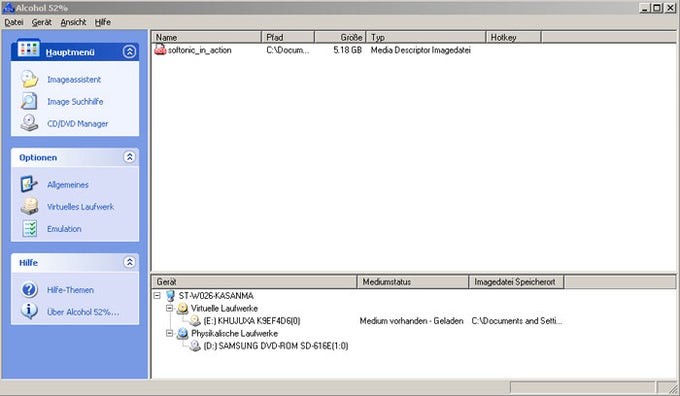Sort image list by Pfad column
680x396 pixels.
pyautogui.click(x=288, y=37)
